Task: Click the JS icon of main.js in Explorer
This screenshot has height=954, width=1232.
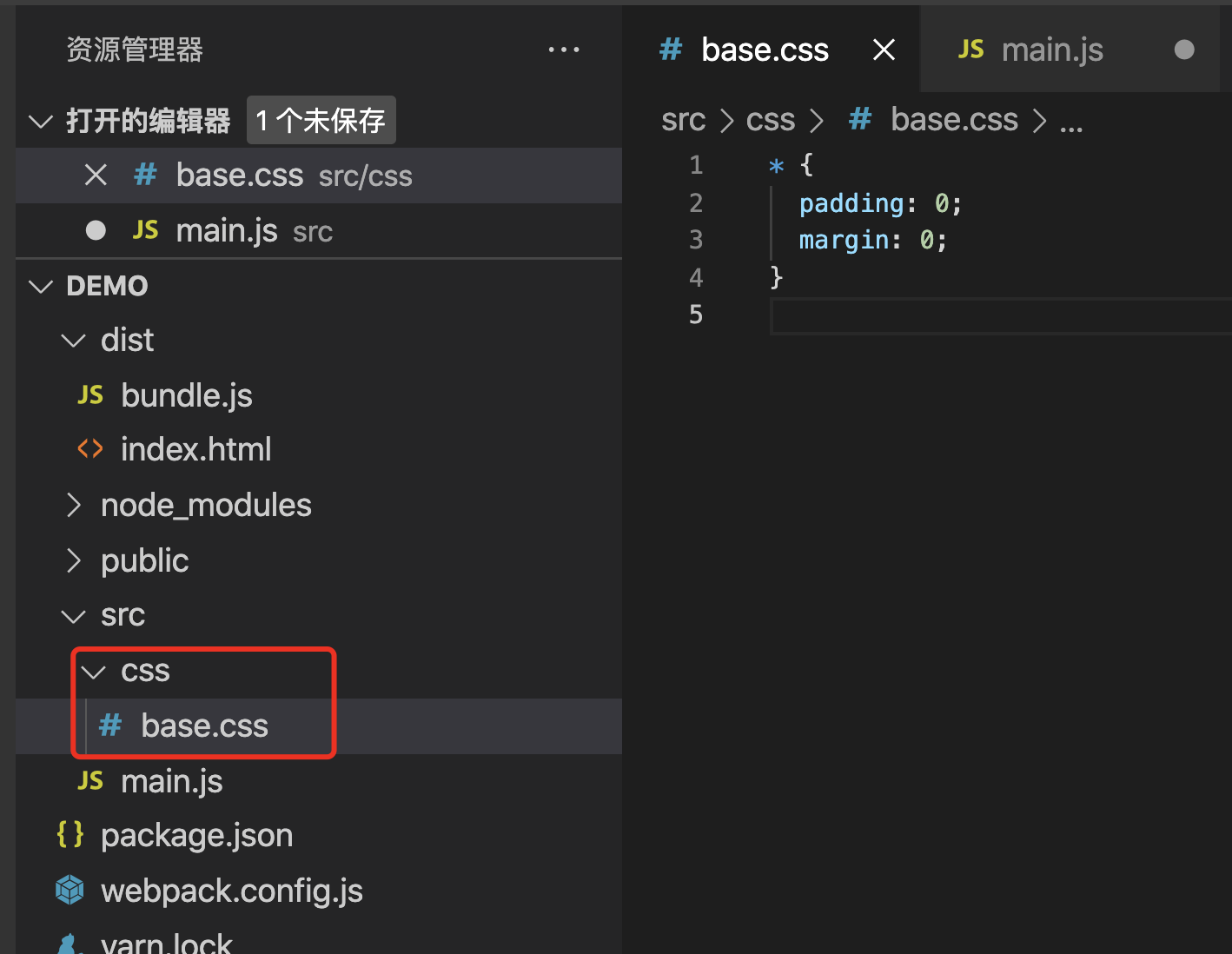Action: click(89, 780)
